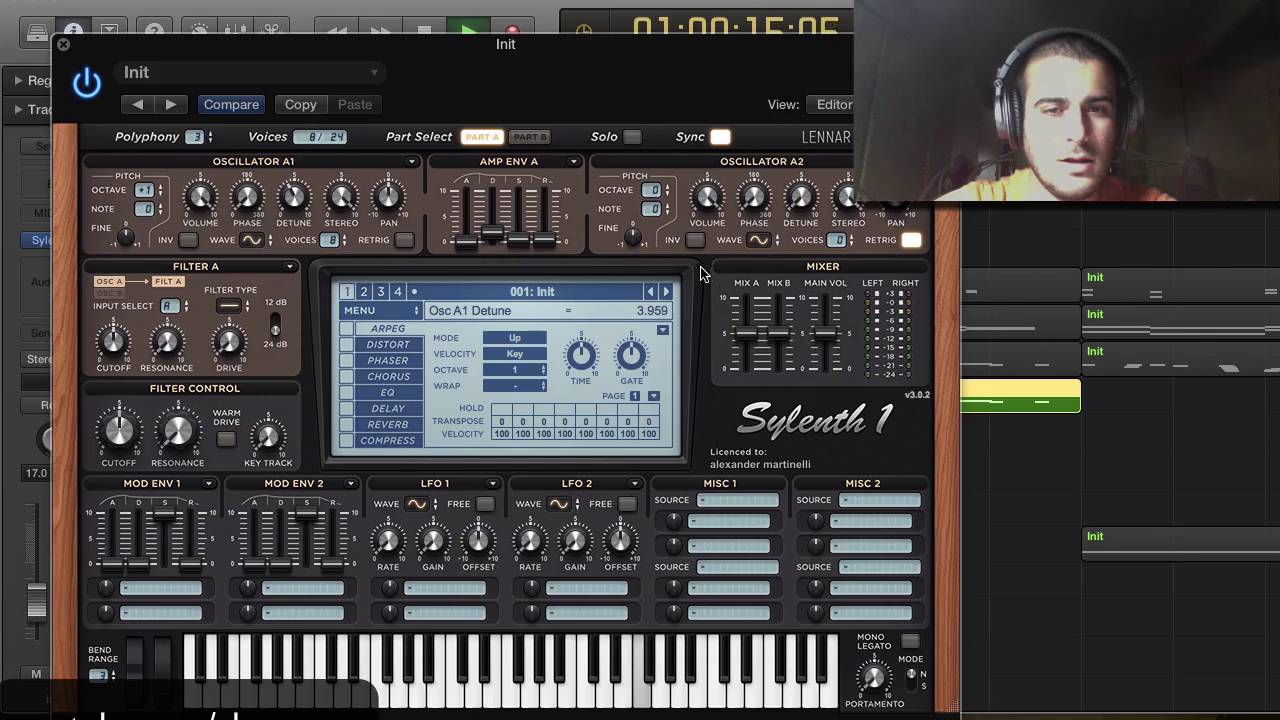Image resolution: width=1280 pixels, height=720 pixels.
Task: Toggle Oscillator A1 Retrig button
Action: pyautogui.click(x=404, y=240)
